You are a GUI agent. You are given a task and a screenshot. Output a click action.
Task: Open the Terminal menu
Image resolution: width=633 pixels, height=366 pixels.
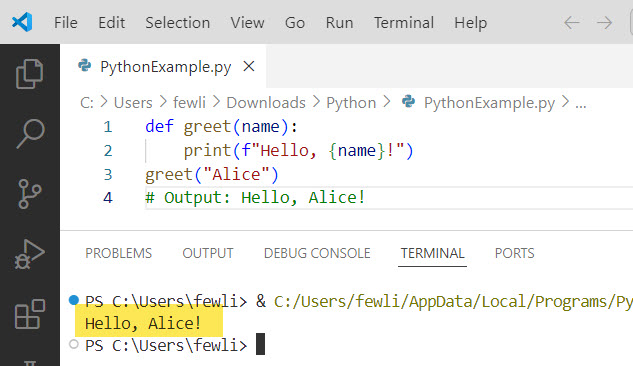(404, 23)
